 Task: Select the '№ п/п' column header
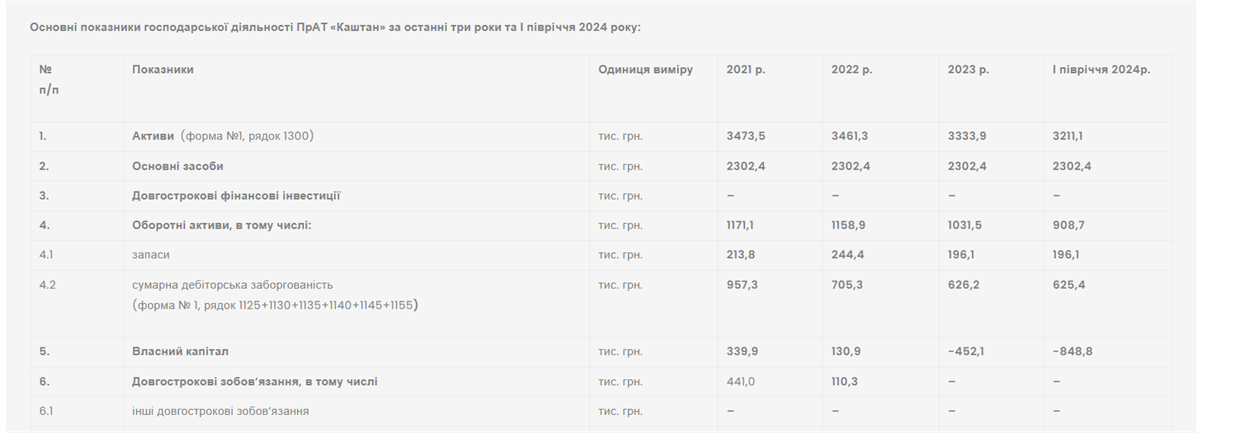[x=46, y=79]
